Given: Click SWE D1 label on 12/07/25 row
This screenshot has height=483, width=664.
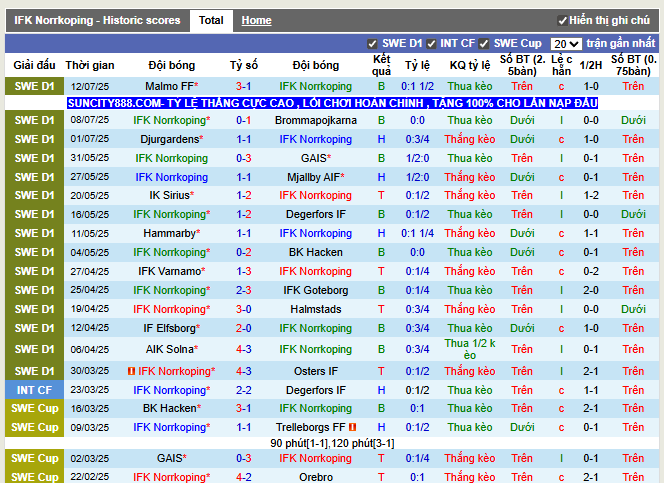Looking at the screenshot, I should click(x=34, y=86).
